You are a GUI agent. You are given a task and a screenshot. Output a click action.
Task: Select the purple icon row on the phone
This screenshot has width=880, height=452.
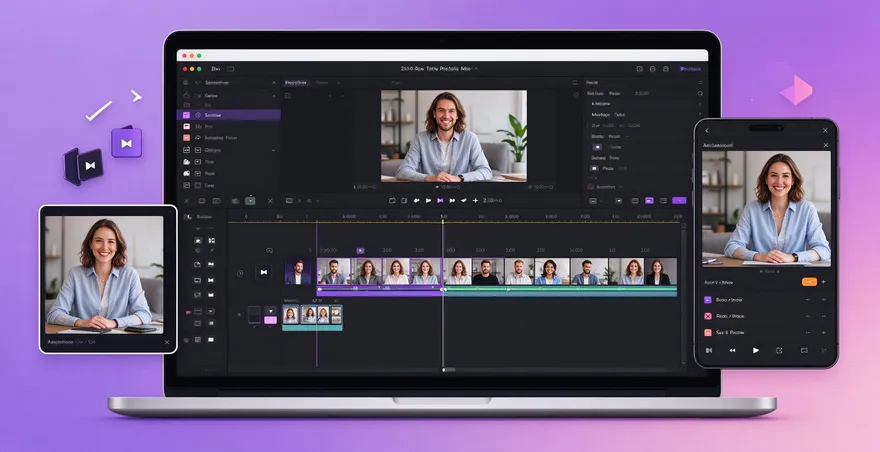click(x=766, y=300)
